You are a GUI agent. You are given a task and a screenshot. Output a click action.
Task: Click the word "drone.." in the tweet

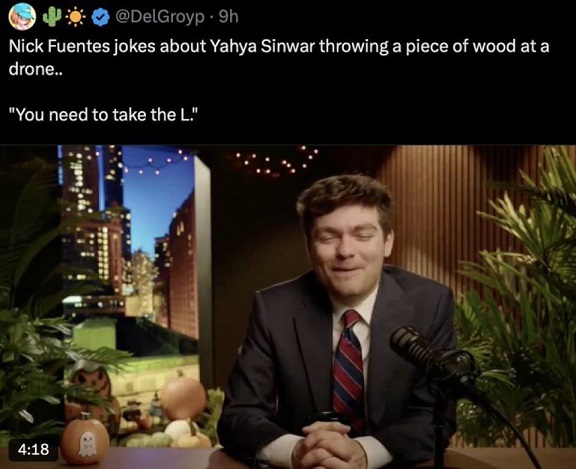[36, 69]
